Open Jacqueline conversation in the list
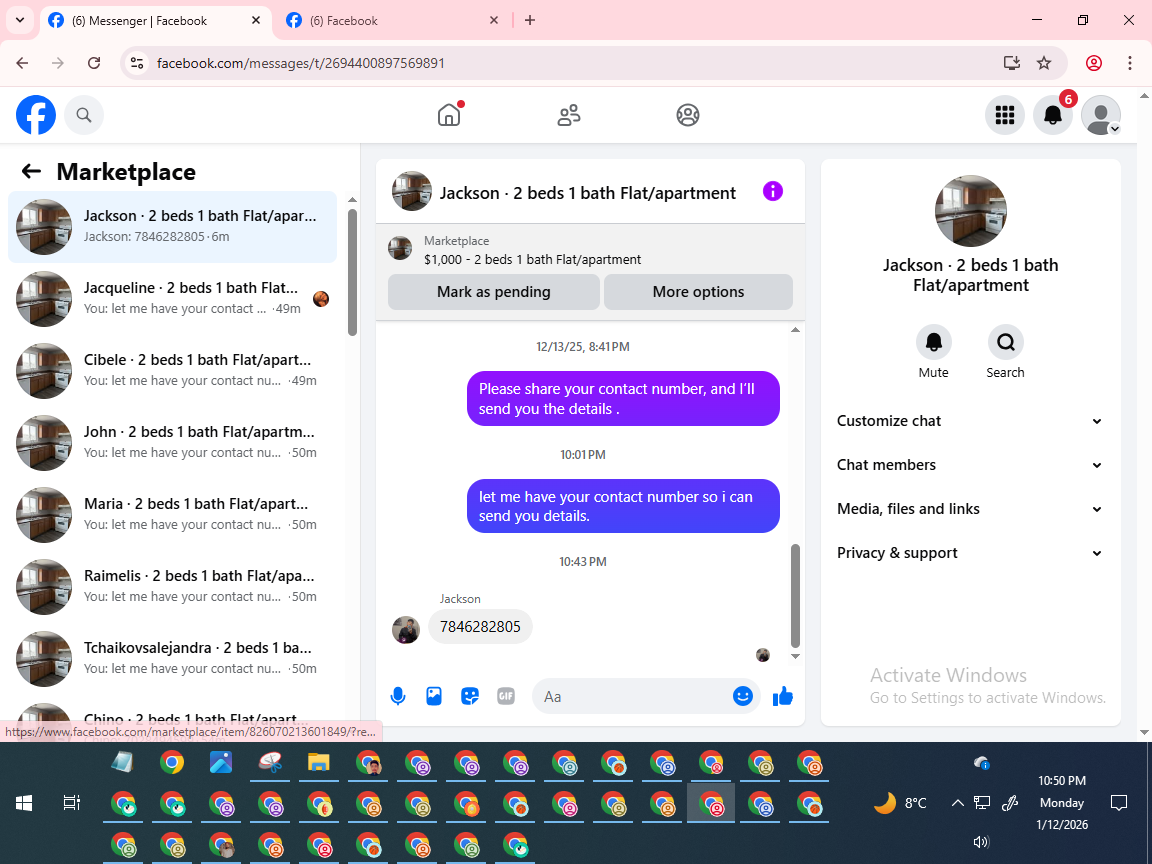 point(173,298)
